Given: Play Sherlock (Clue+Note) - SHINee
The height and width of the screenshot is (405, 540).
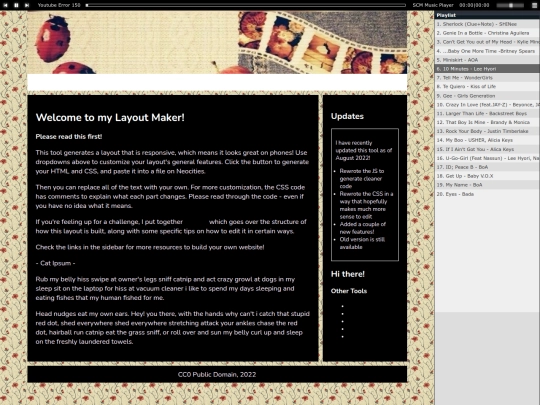Looking at the screenshot, I should 487,24.
